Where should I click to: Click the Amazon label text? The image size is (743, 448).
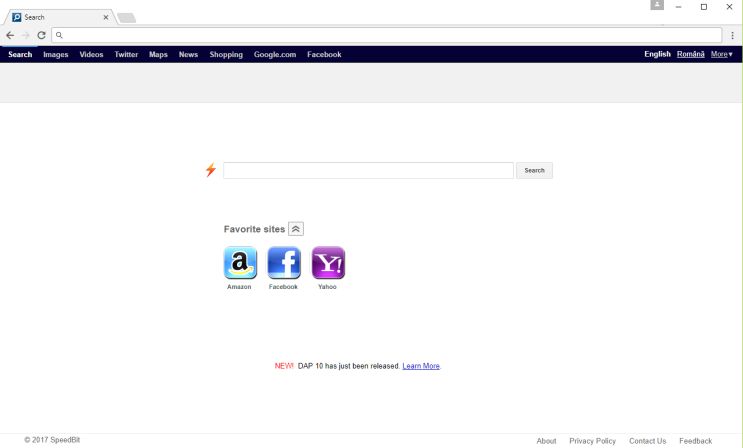click(239, 287)
